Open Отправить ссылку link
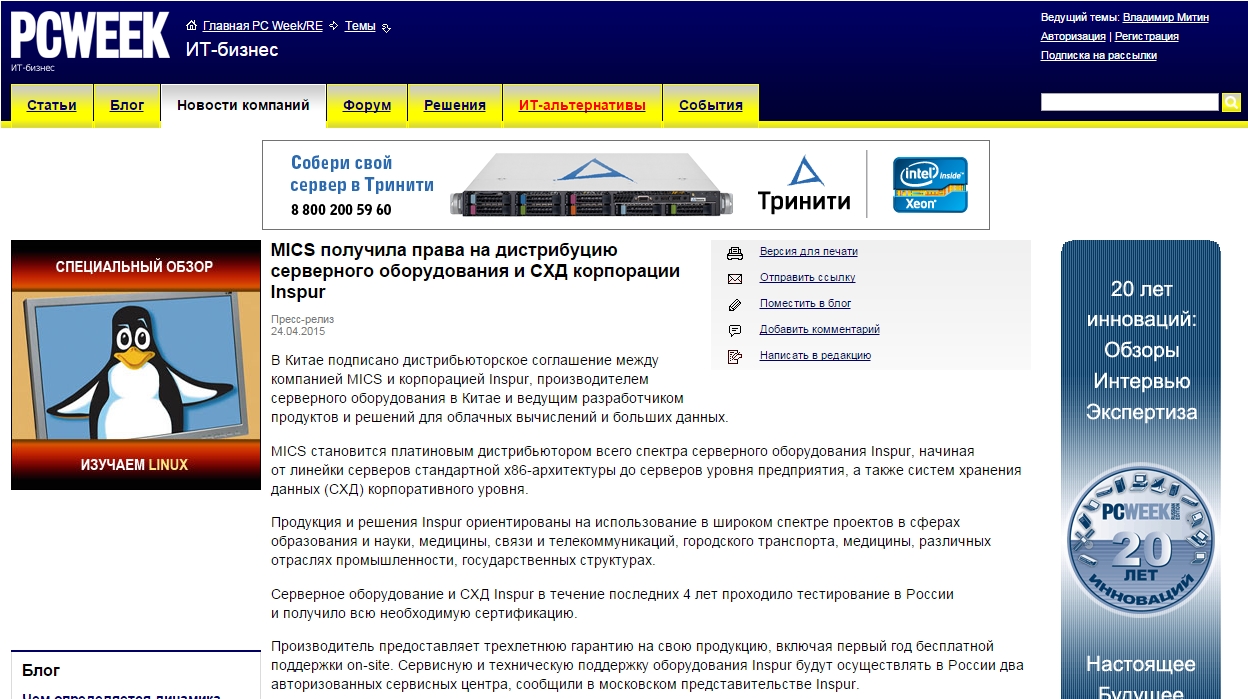The image size is (1248, 699). pyautogui.click(x=808, y=278)
